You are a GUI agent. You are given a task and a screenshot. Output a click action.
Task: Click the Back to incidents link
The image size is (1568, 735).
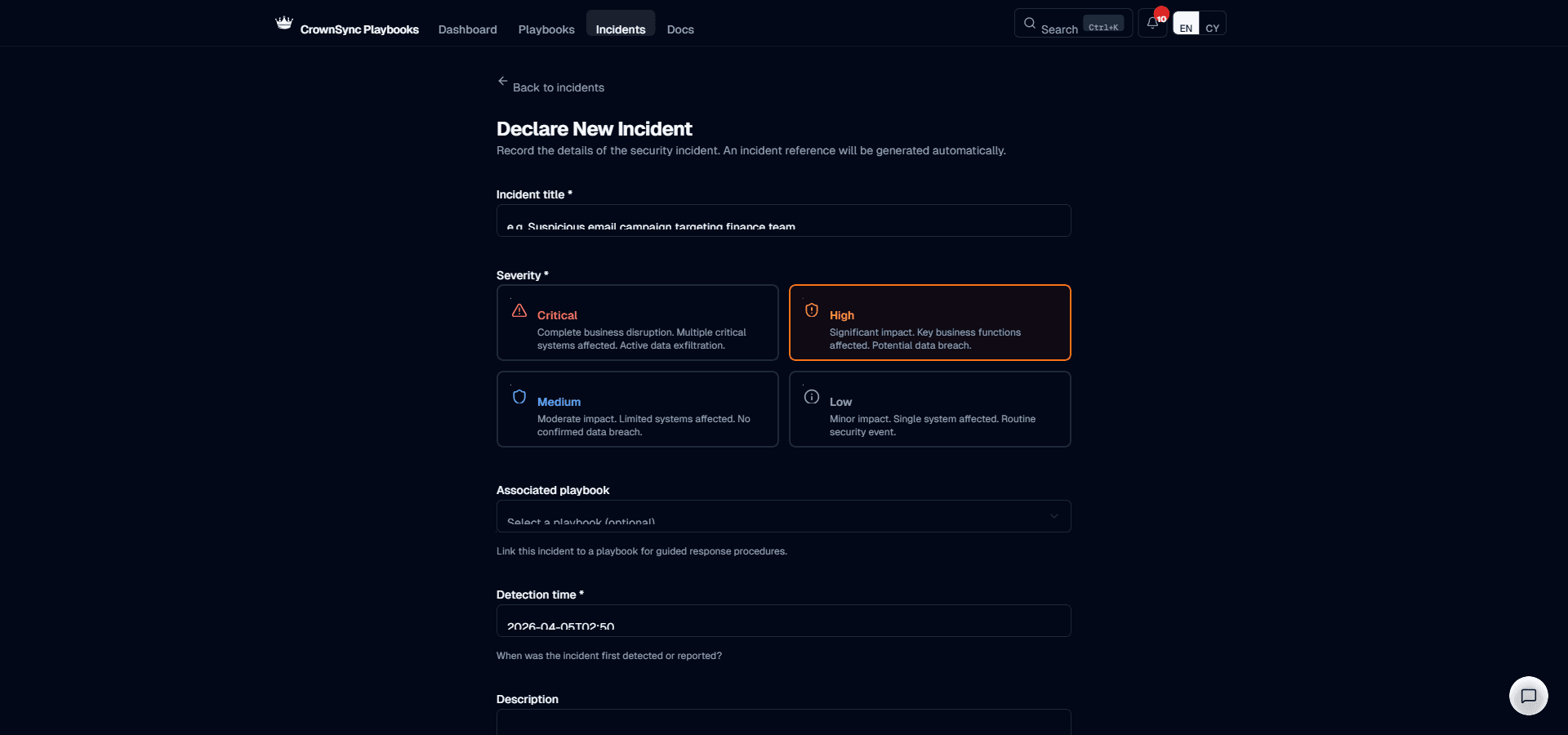point(559,87)
